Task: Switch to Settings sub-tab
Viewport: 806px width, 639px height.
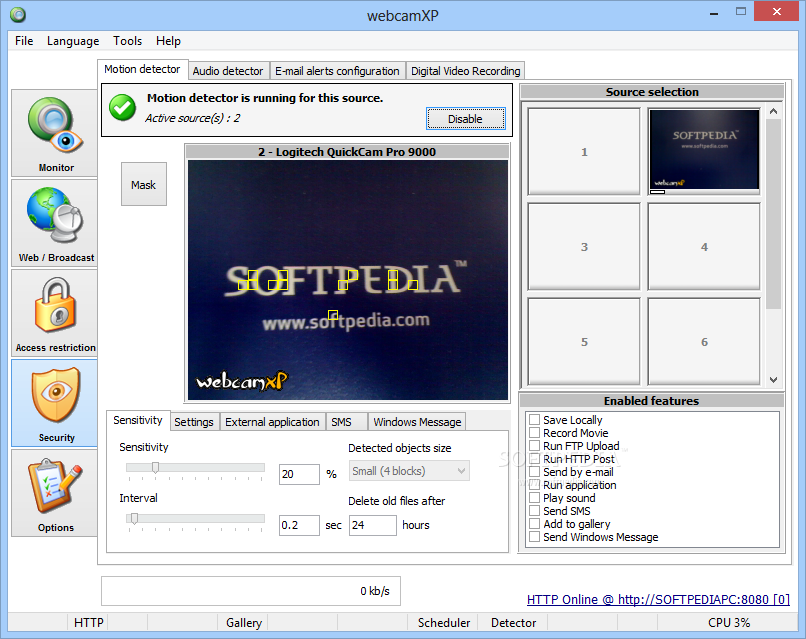Action: coord(194,422)
